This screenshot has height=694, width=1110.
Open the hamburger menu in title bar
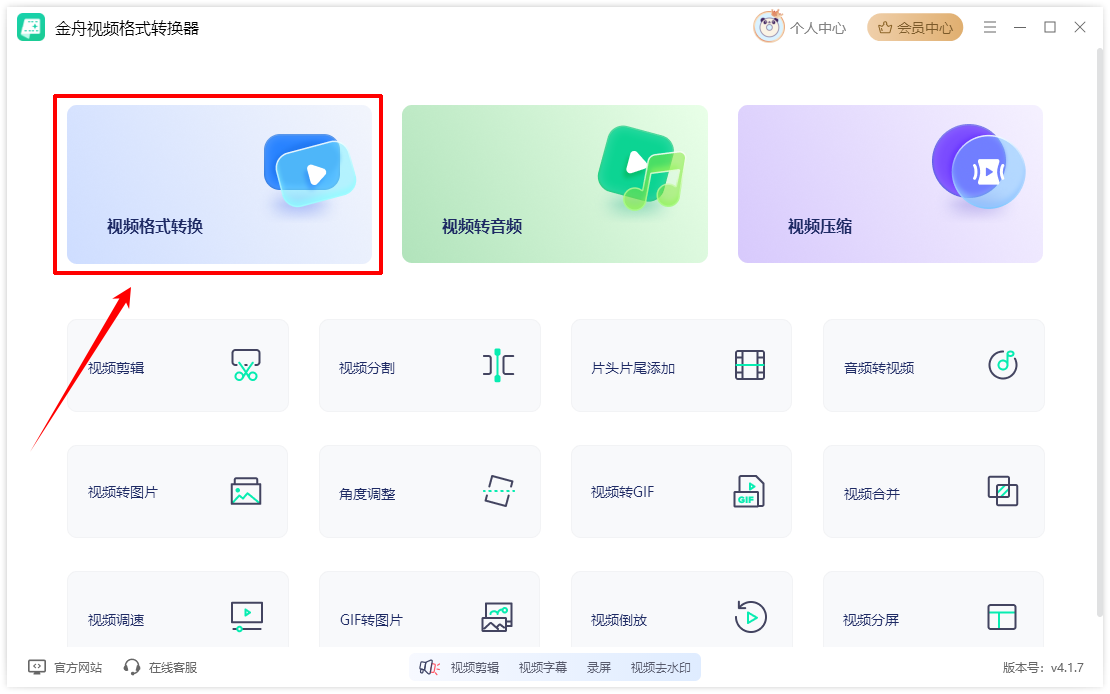tap(990, 28)
